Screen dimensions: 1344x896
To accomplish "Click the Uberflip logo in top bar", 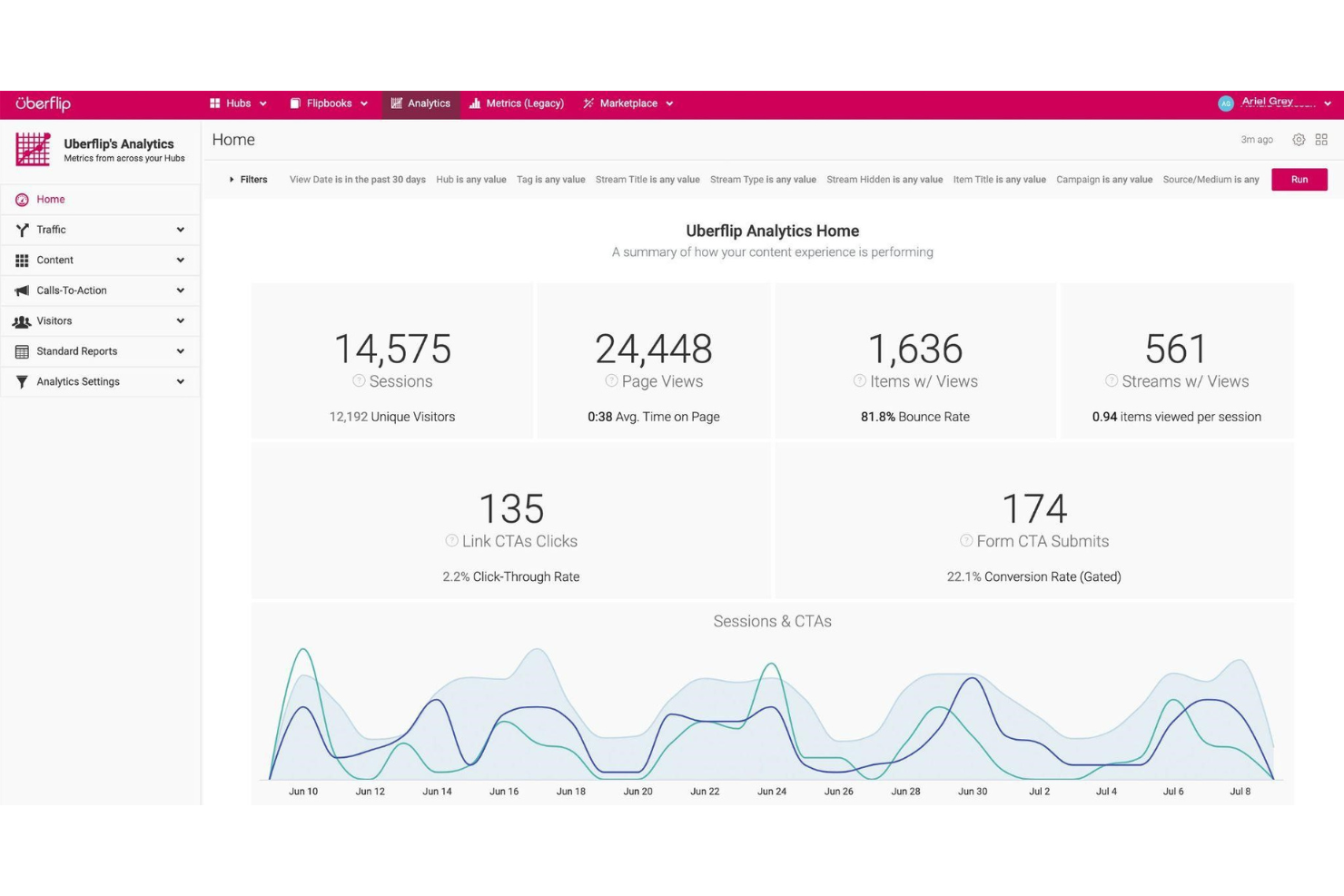I will pos(43,103).
